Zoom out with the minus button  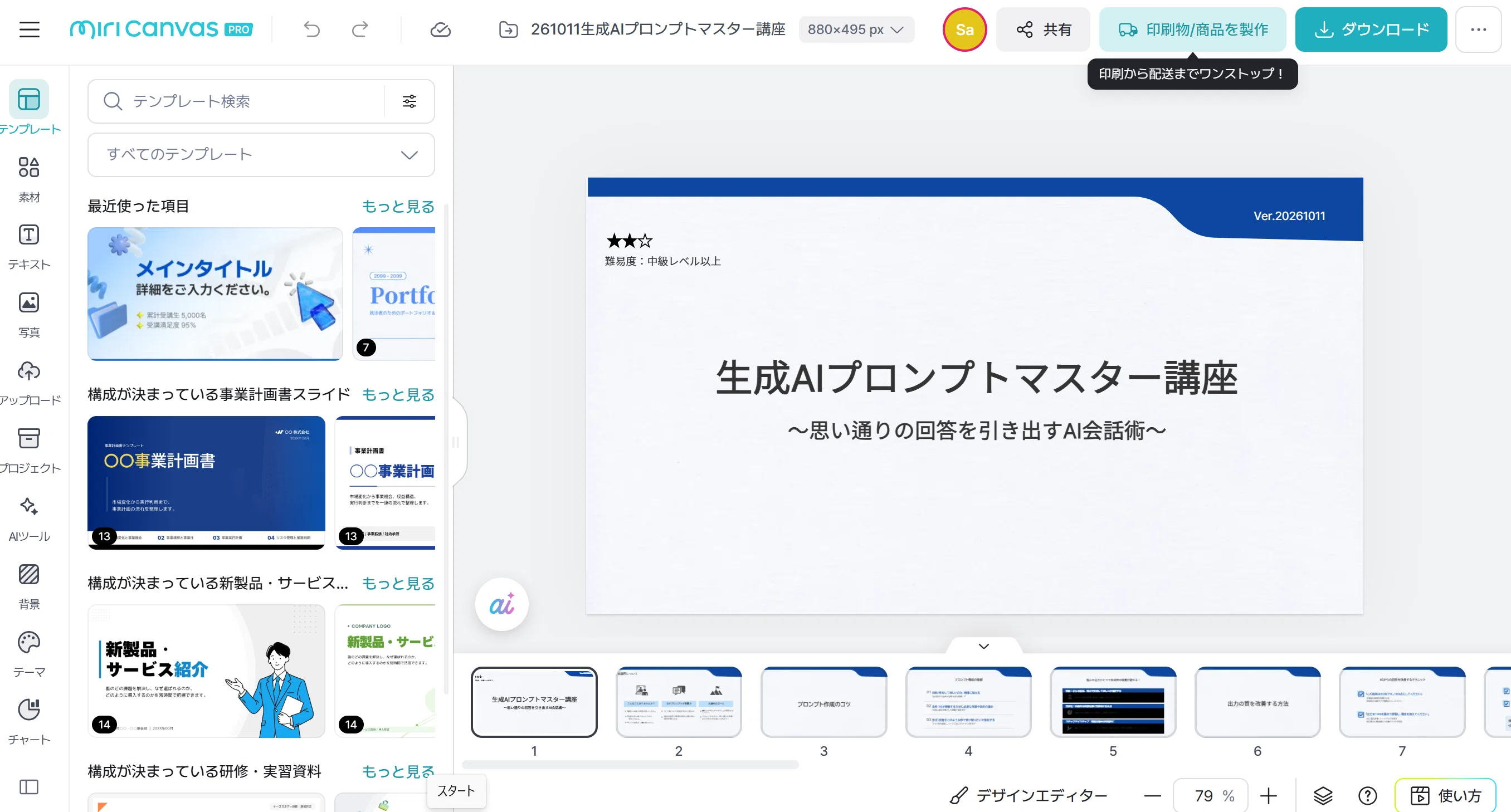point(1152,796)
